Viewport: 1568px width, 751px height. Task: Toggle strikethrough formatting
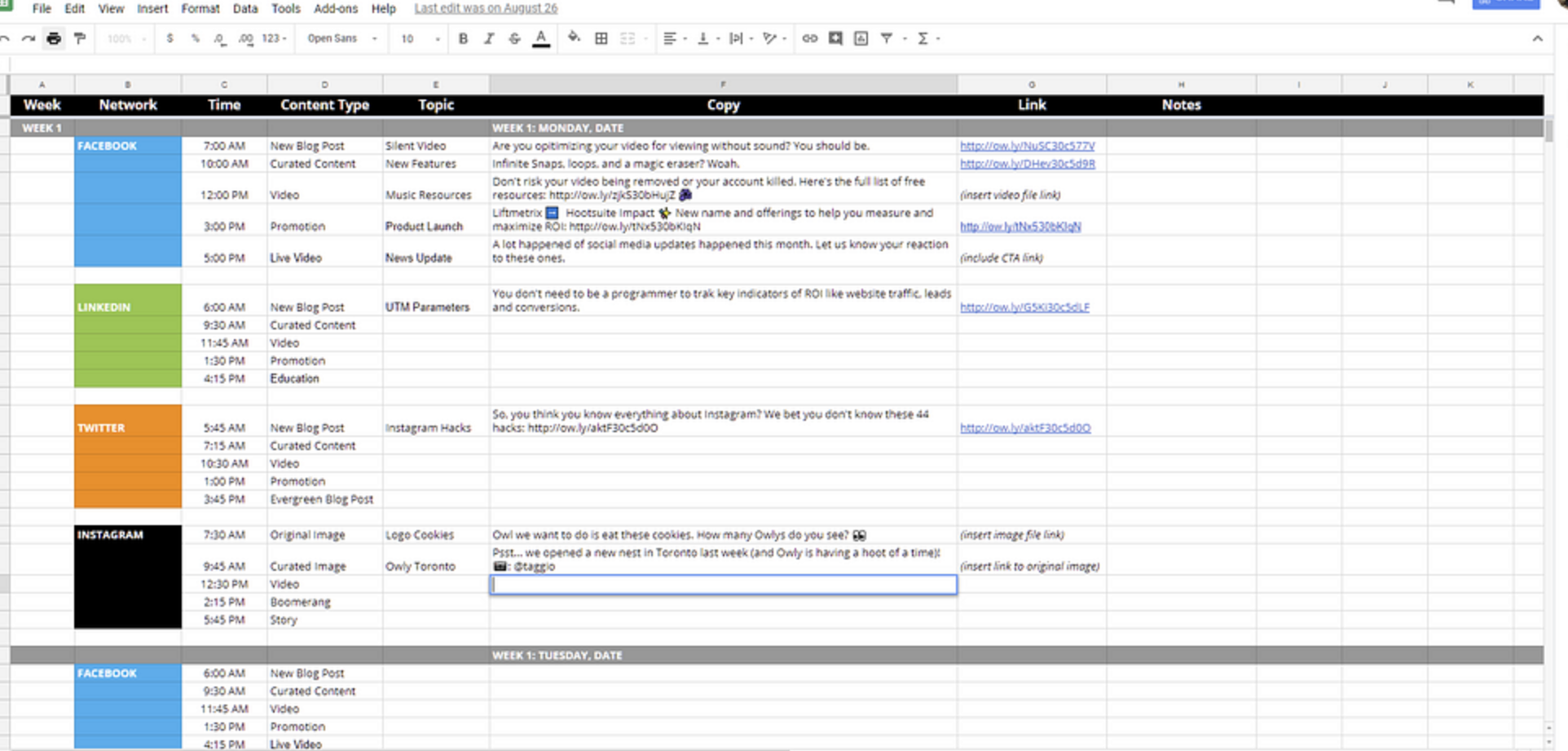click(514, 38)
